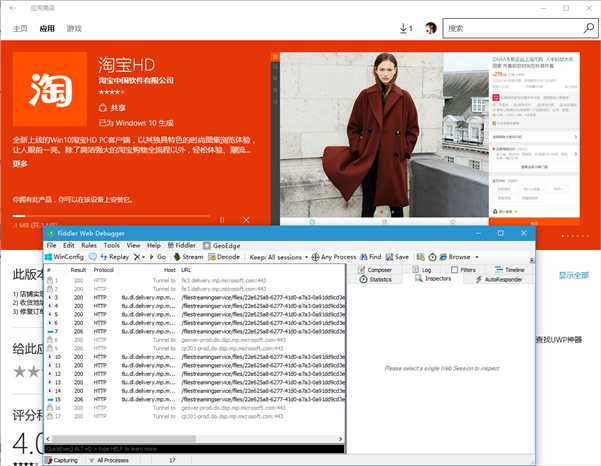Click the Remove X icon in Fiddler toolbar

[137, 257]
